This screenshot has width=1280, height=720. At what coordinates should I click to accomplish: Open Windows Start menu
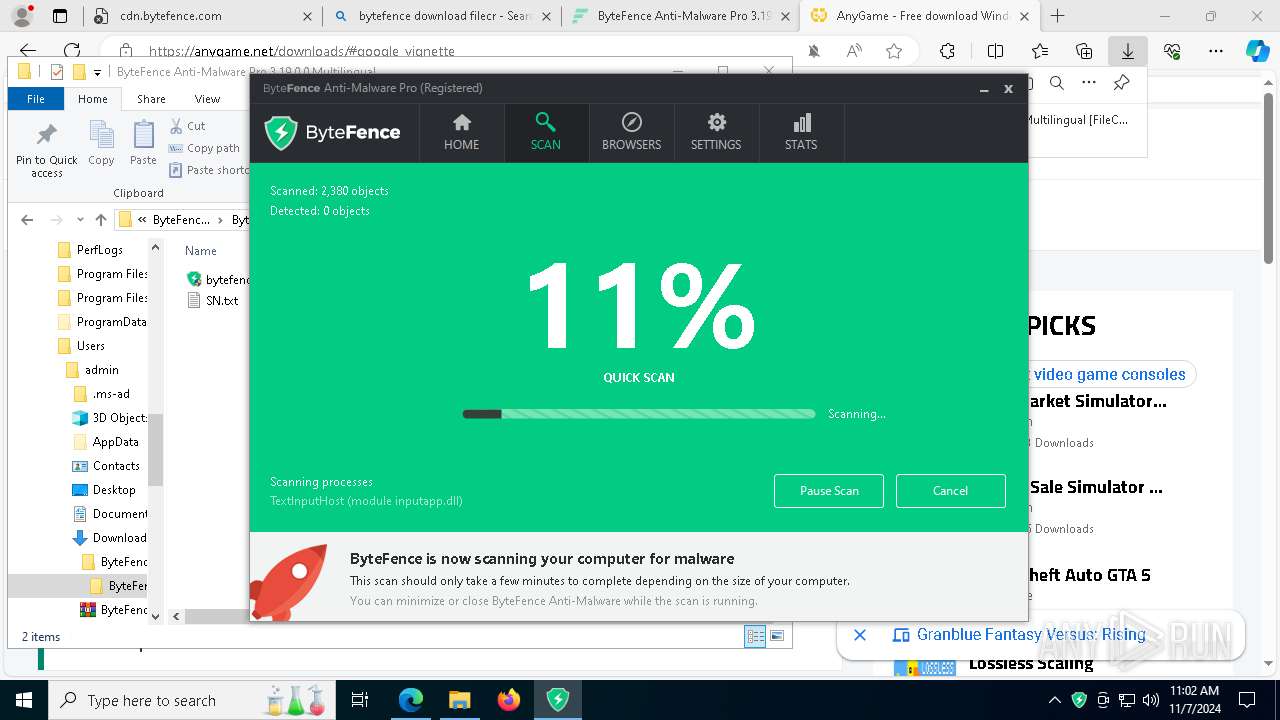[x=24, y=700]
